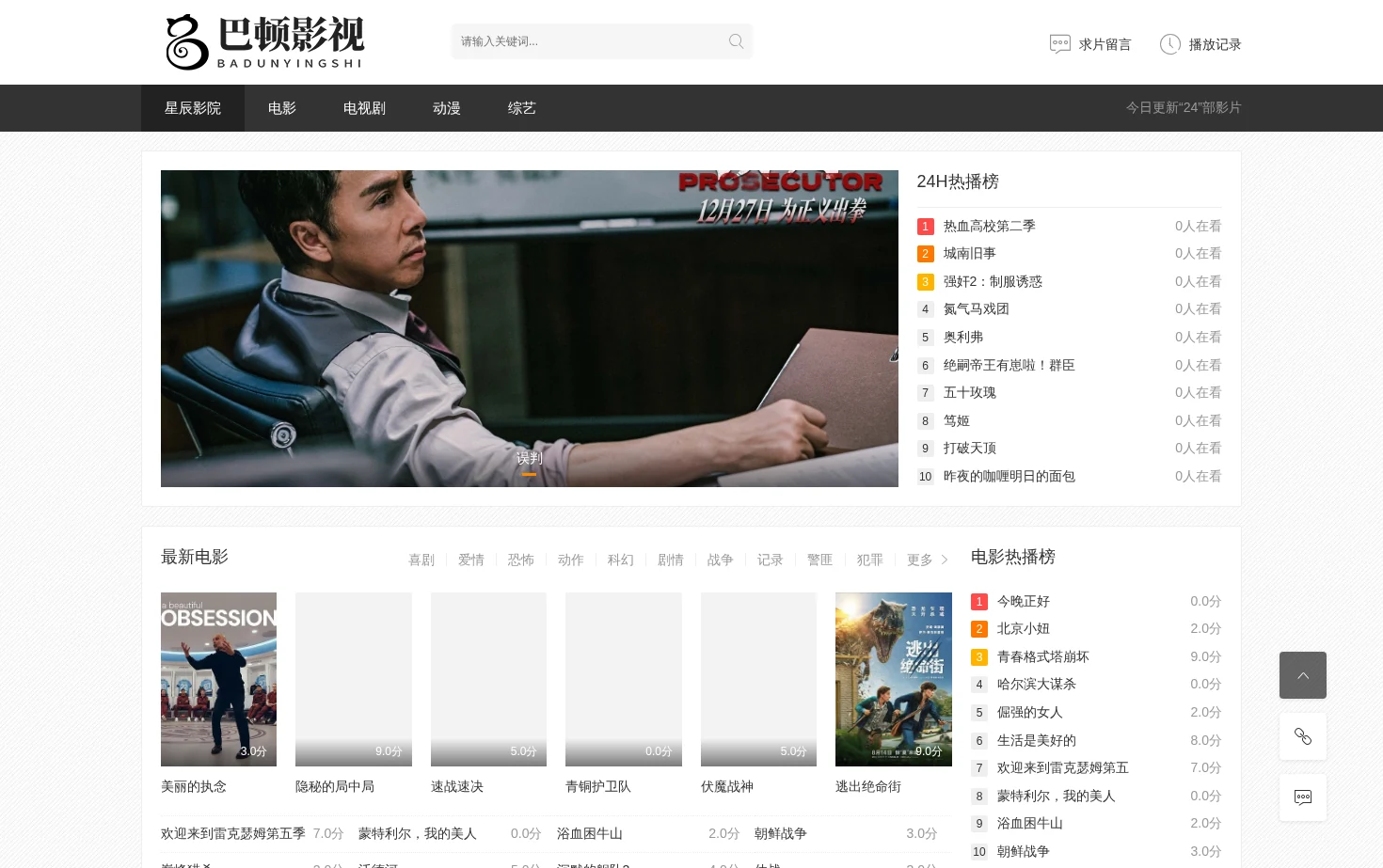Open 今晚正好 in 电影热播榜
The height and width of the screenshot is (868, 1383).
pos(1024,601)
